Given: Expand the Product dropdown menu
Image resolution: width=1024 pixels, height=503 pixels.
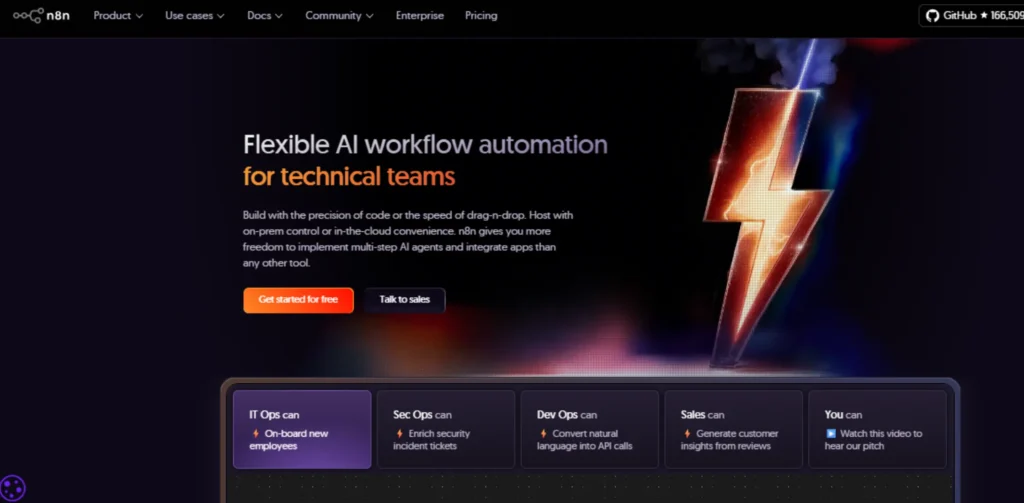Looking at the screenshot, I should pyautogui.click(x=118, y=16).
